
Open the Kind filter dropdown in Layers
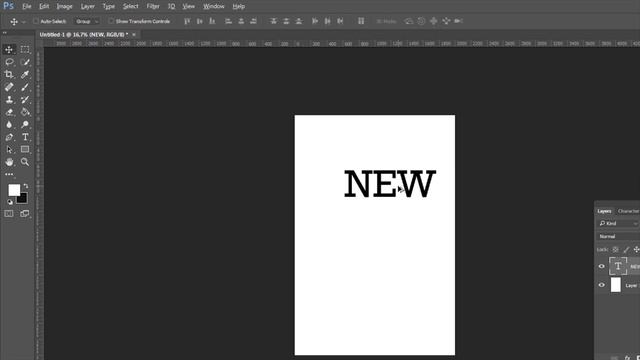(x=618, y=223)
